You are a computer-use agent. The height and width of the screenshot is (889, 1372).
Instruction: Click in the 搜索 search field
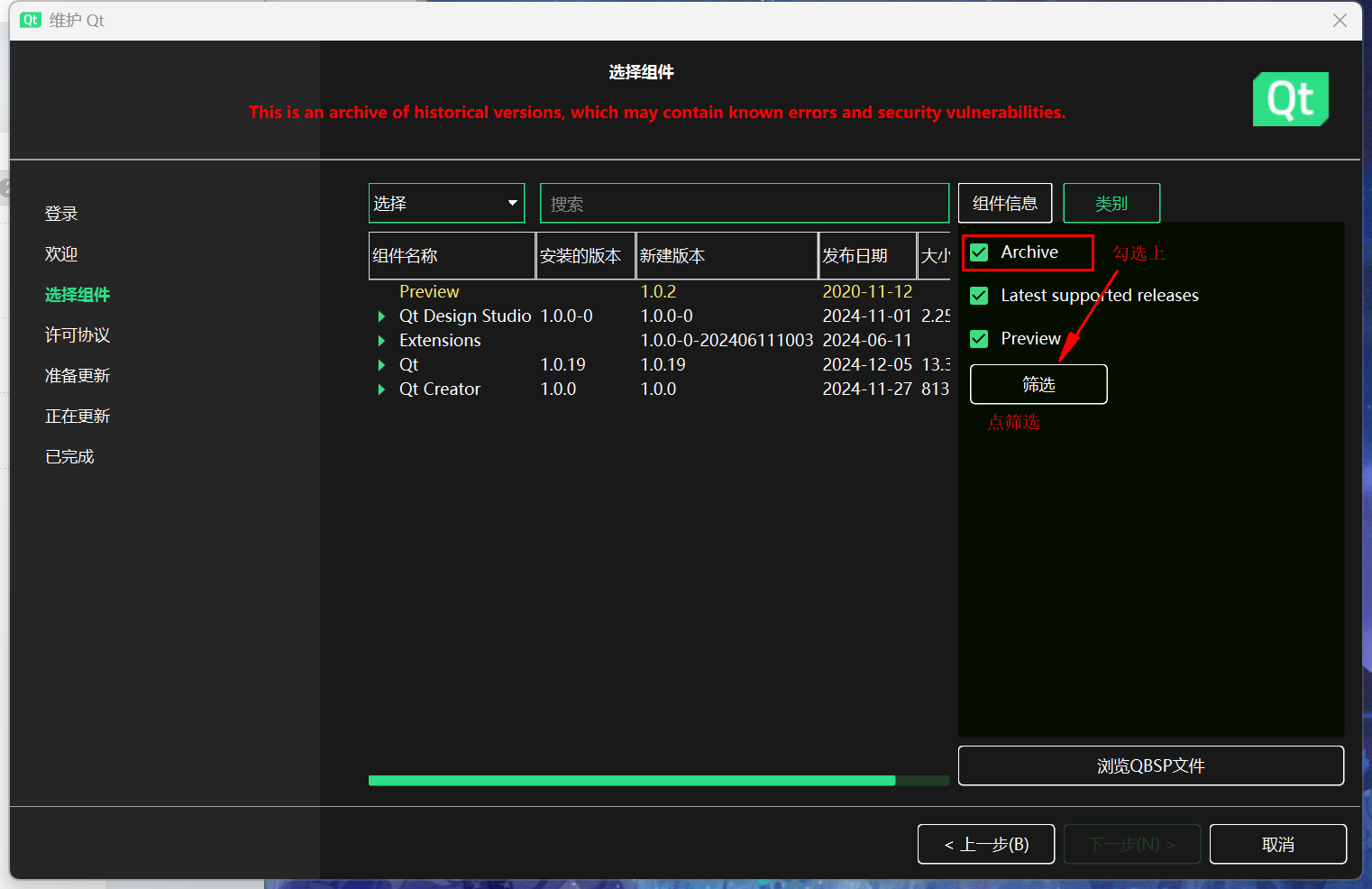click(744, 204)
